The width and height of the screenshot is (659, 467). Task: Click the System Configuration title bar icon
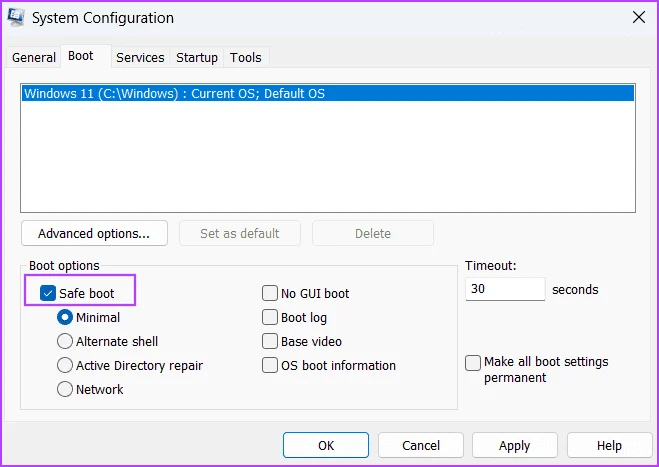coord(16,18)
